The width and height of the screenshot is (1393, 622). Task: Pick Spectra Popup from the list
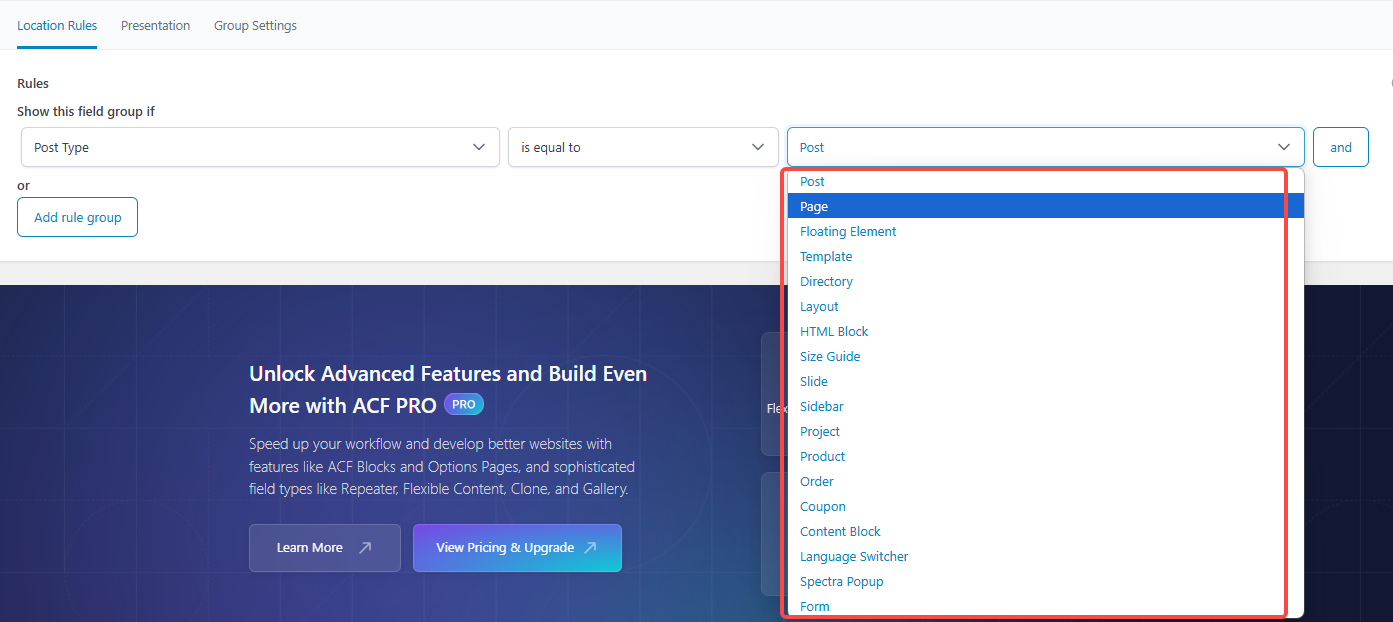[x=841, y=581]
